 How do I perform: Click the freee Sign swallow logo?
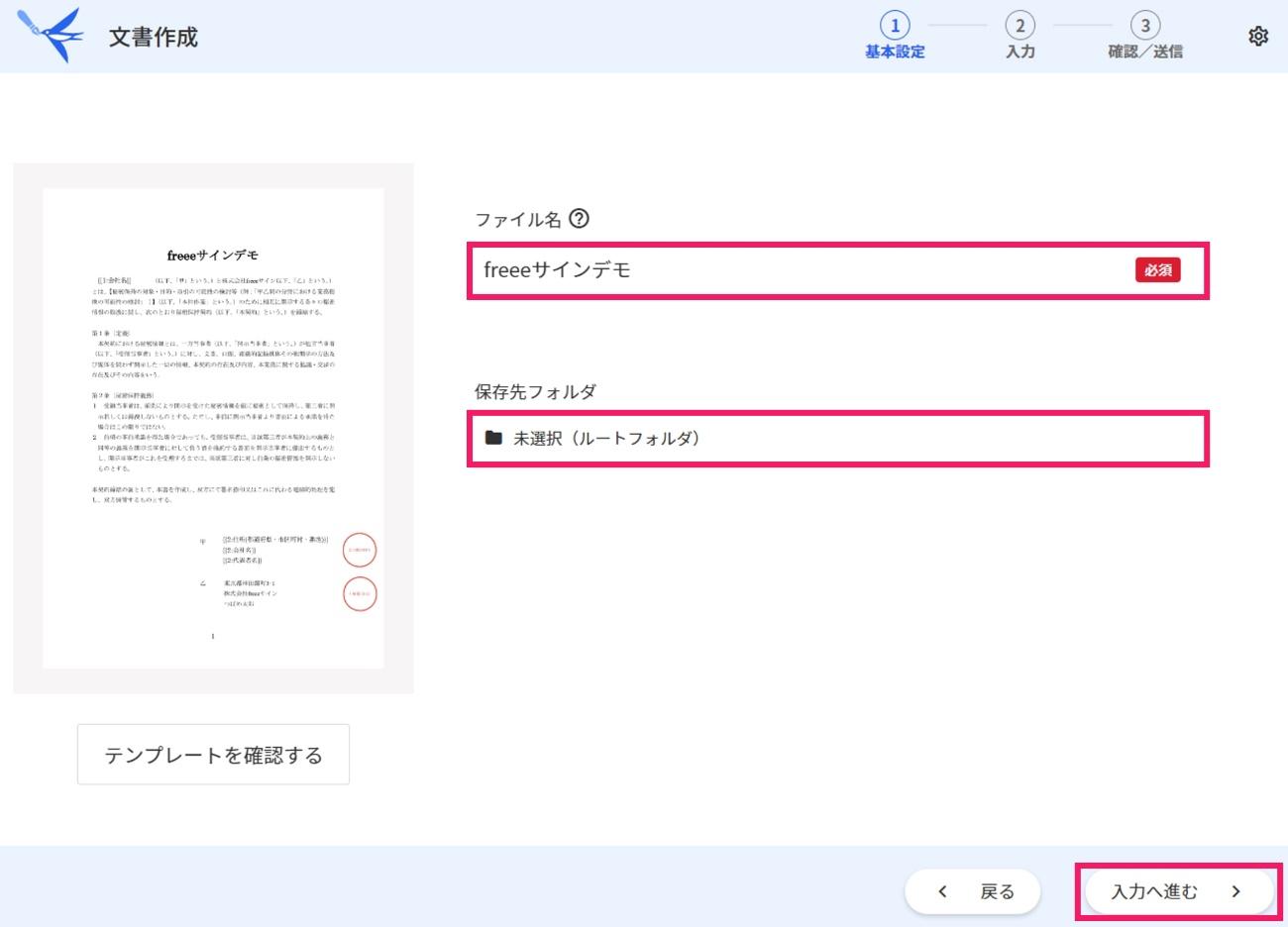tap(51, 35)
